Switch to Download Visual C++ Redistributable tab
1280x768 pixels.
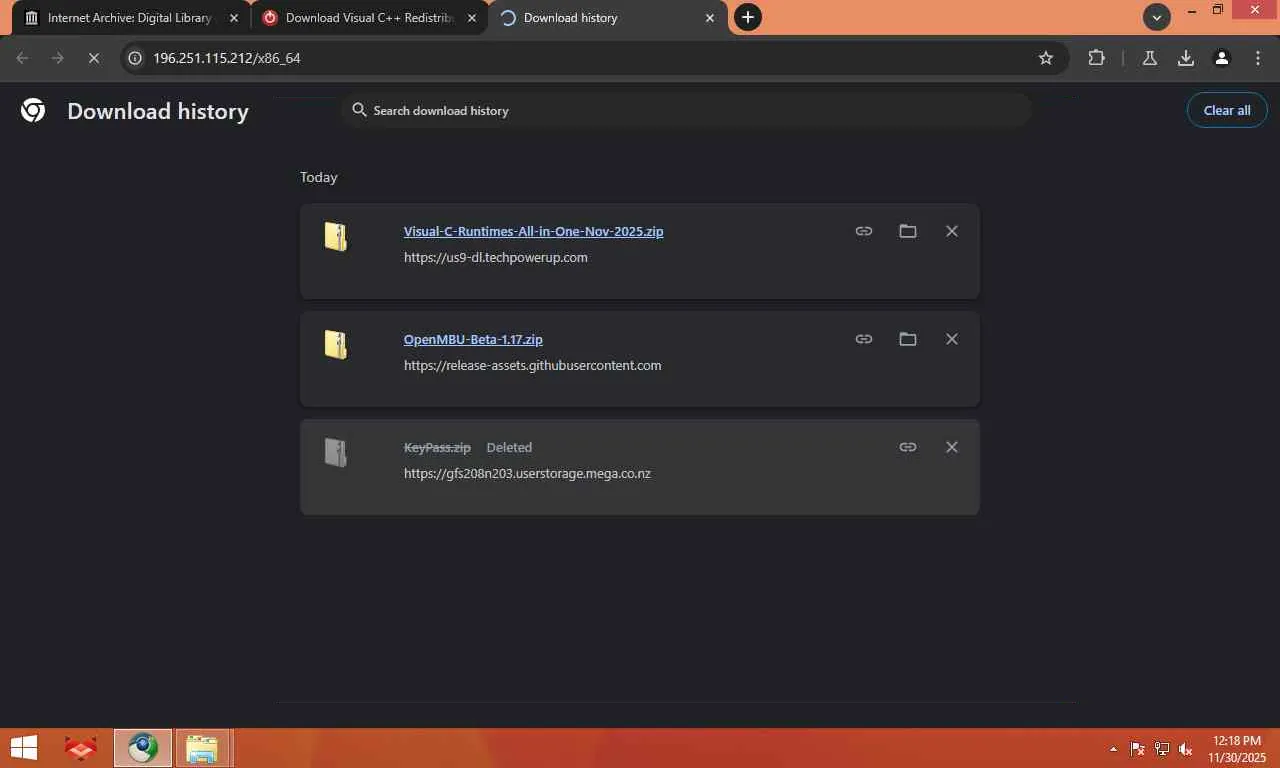pos(369,18)
